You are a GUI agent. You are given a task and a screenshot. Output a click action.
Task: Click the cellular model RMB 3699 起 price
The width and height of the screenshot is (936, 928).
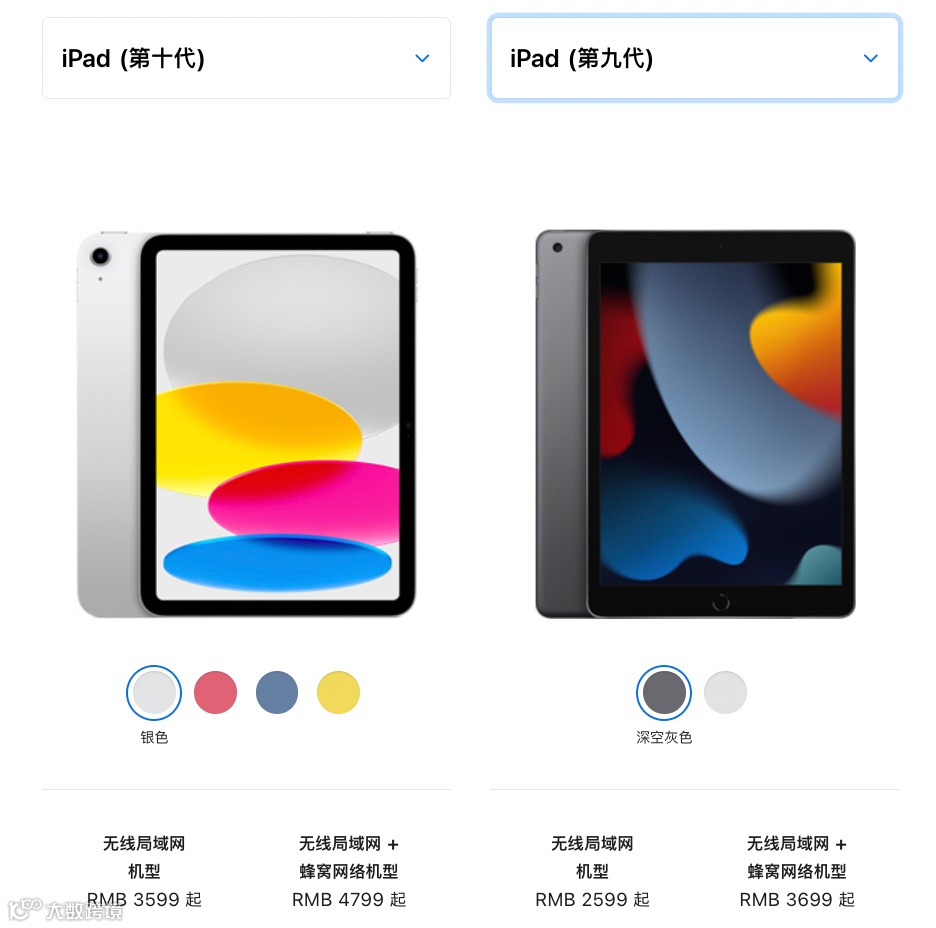(x=797, y=899)
